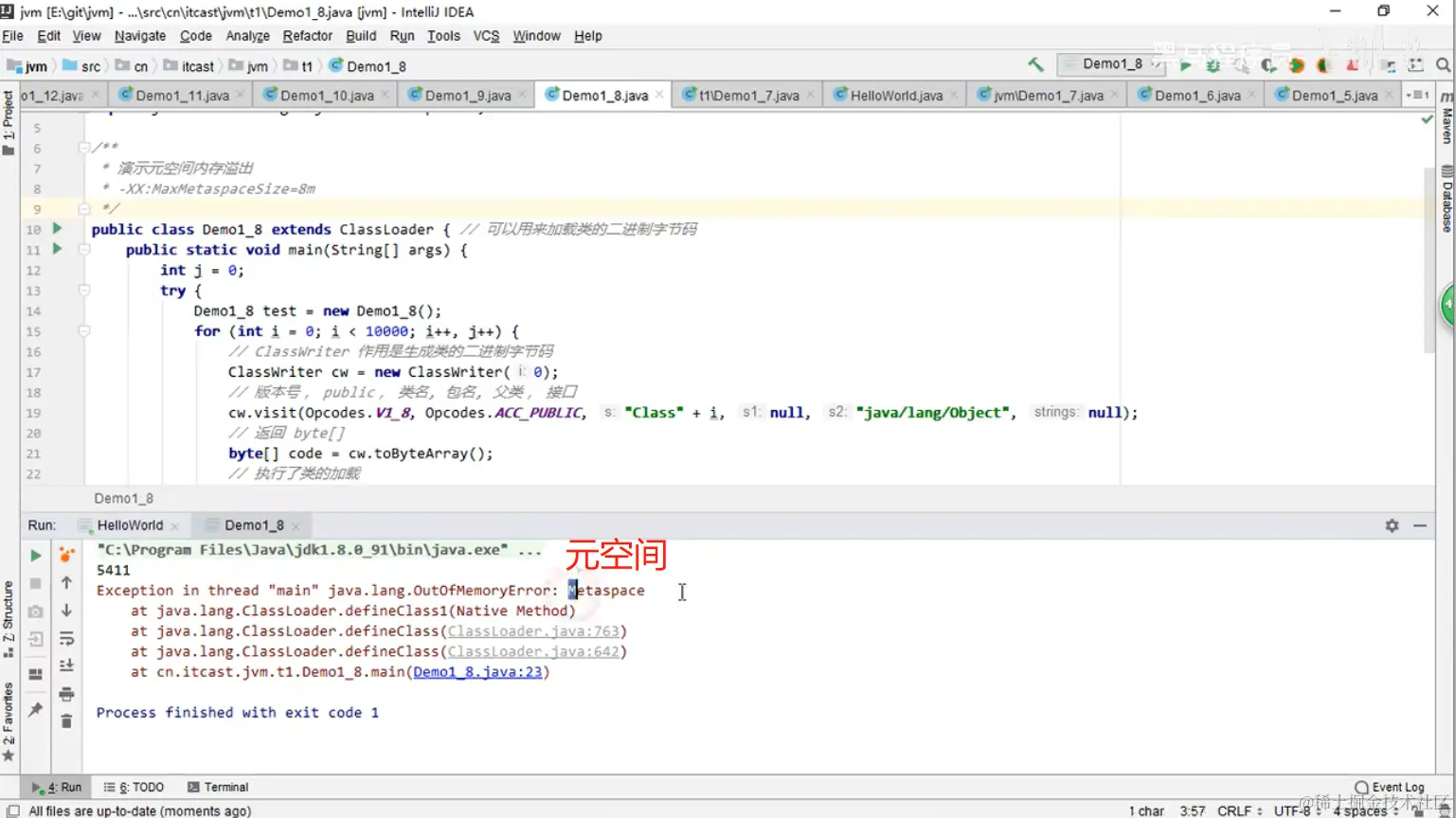Click the up arrow for previous stack frame
Image resolution: width=1456 pixels, height=818 pixels.
coord(66,583)
